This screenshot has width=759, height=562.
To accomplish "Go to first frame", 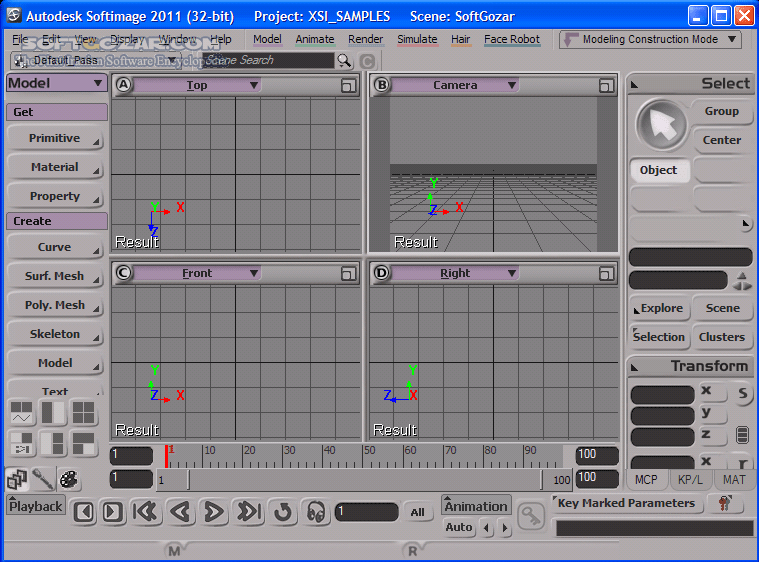I will point(146,512).
